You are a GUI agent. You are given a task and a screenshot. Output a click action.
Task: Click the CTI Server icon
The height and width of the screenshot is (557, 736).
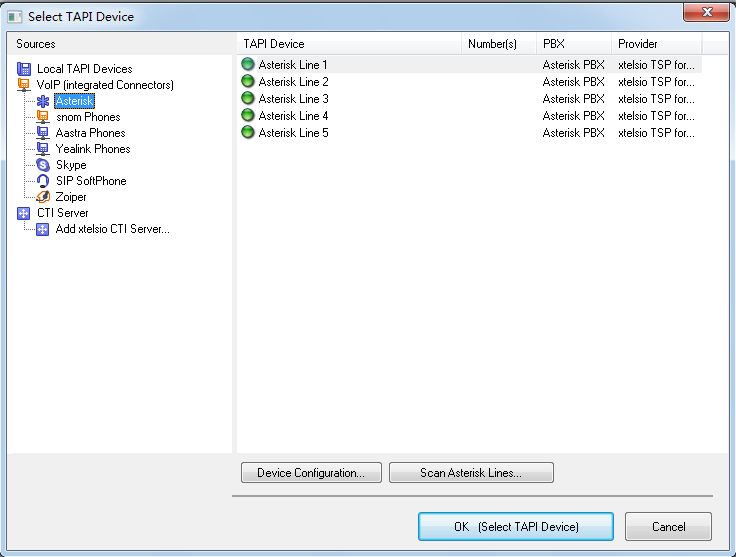point(24,213)
